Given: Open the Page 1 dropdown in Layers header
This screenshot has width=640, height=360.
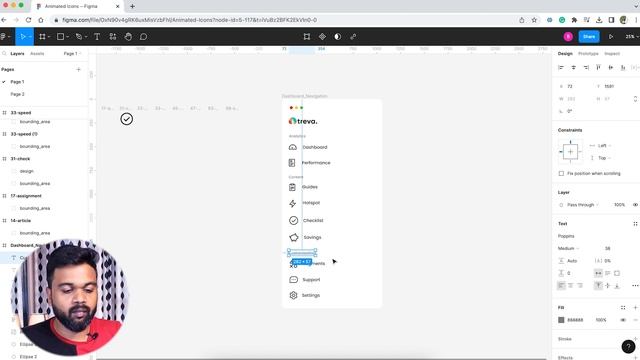Looking at the screenshot, I should point(72,53).
